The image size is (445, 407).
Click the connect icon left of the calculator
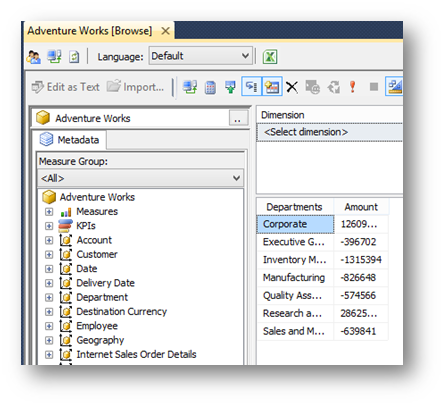(x=190, y=87)
